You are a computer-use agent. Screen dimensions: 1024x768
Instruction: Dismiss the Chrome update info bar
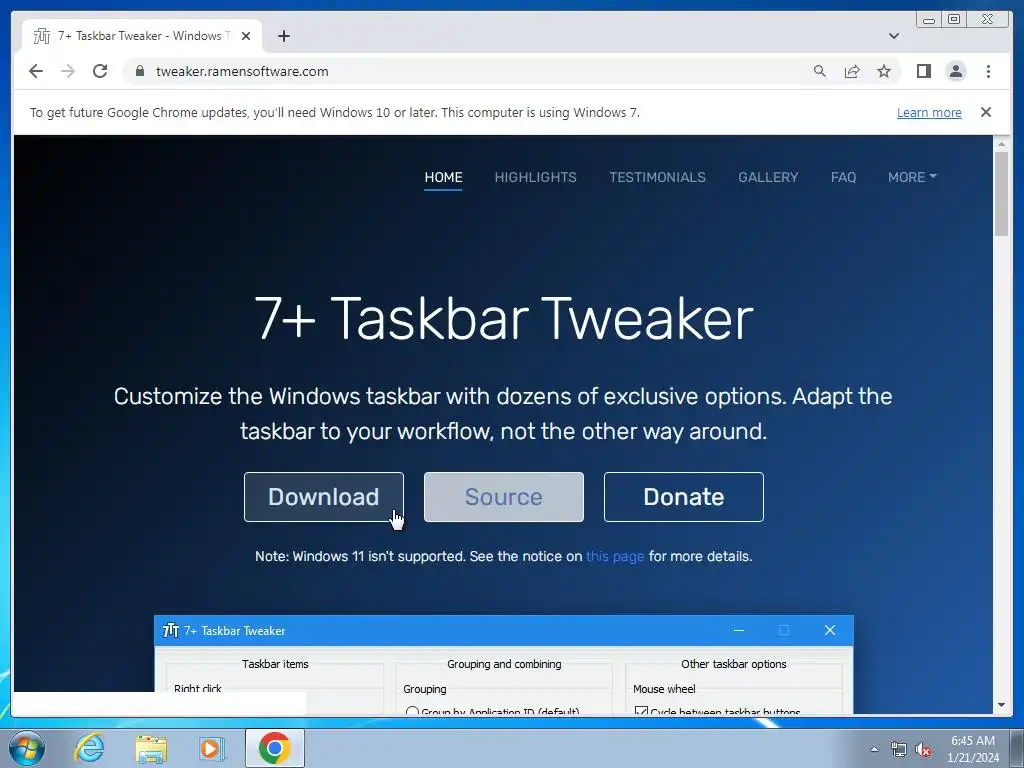pos(986,112)
